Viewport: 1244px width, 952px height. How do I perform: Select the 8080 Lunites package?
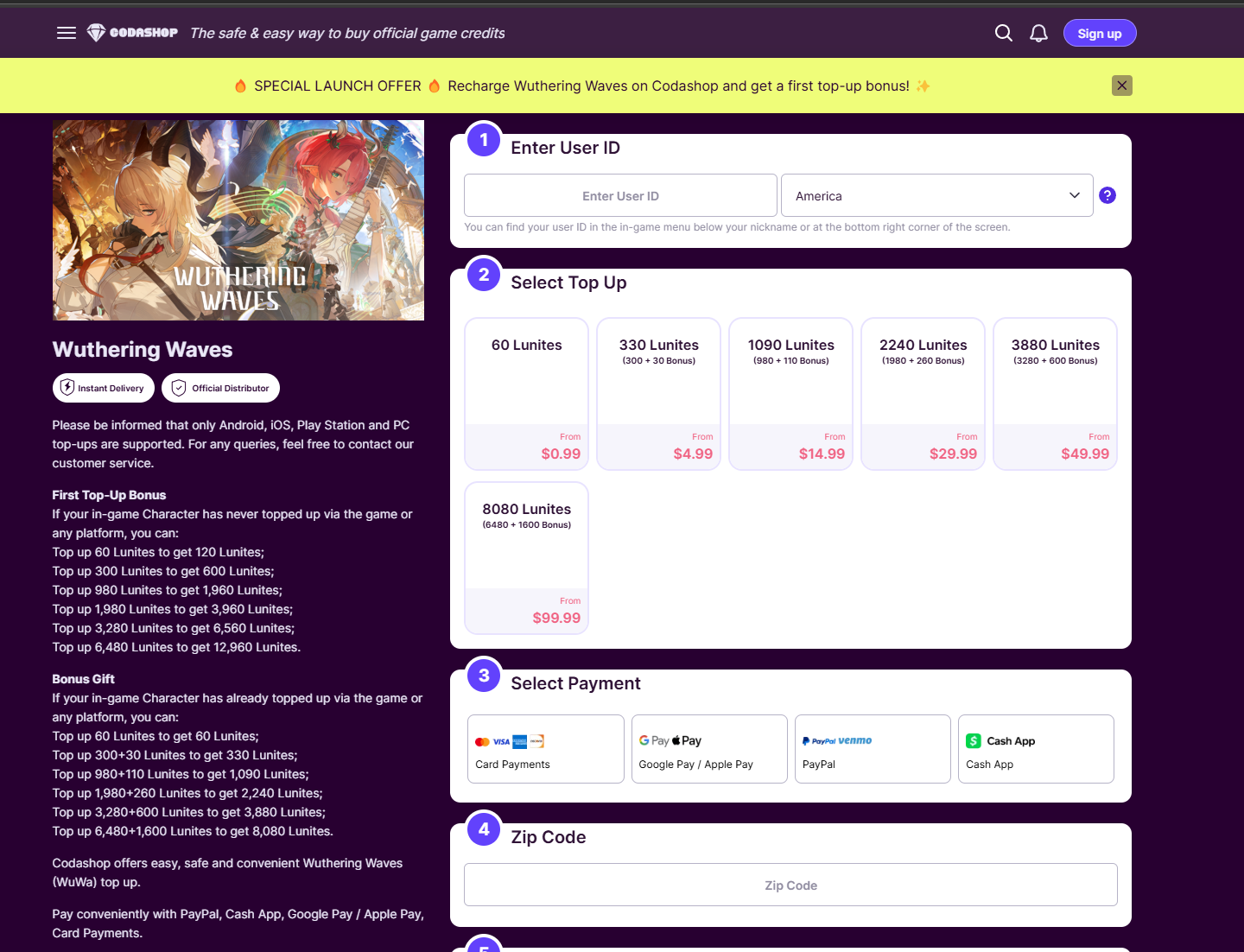point(527,558)
